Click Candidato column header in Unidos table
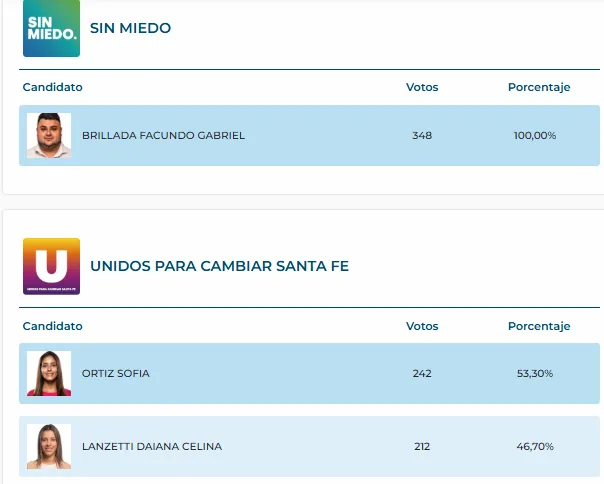This screenshot has width=604, height=484. [x=53, y=326]
